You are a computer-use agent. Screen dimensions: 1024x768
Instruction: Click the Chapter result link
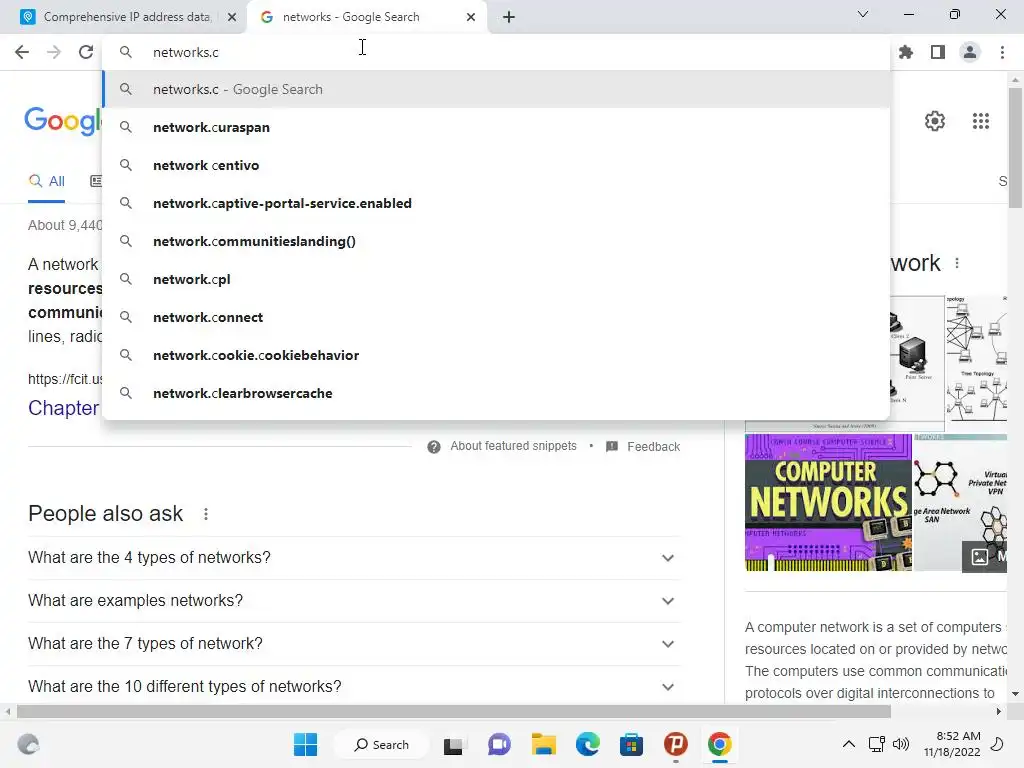click(64, 408)
